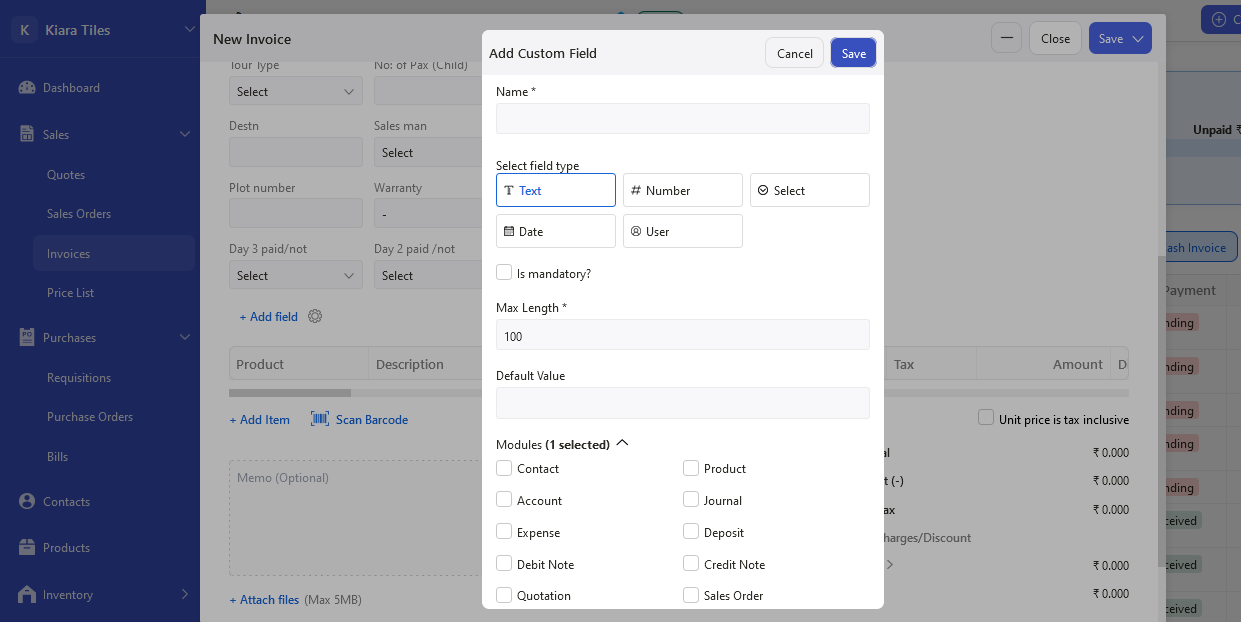This screenshot has width=1241, height=622.
Task: Collapse the Sales sidebar section
Action: click(x=185, y=134)
